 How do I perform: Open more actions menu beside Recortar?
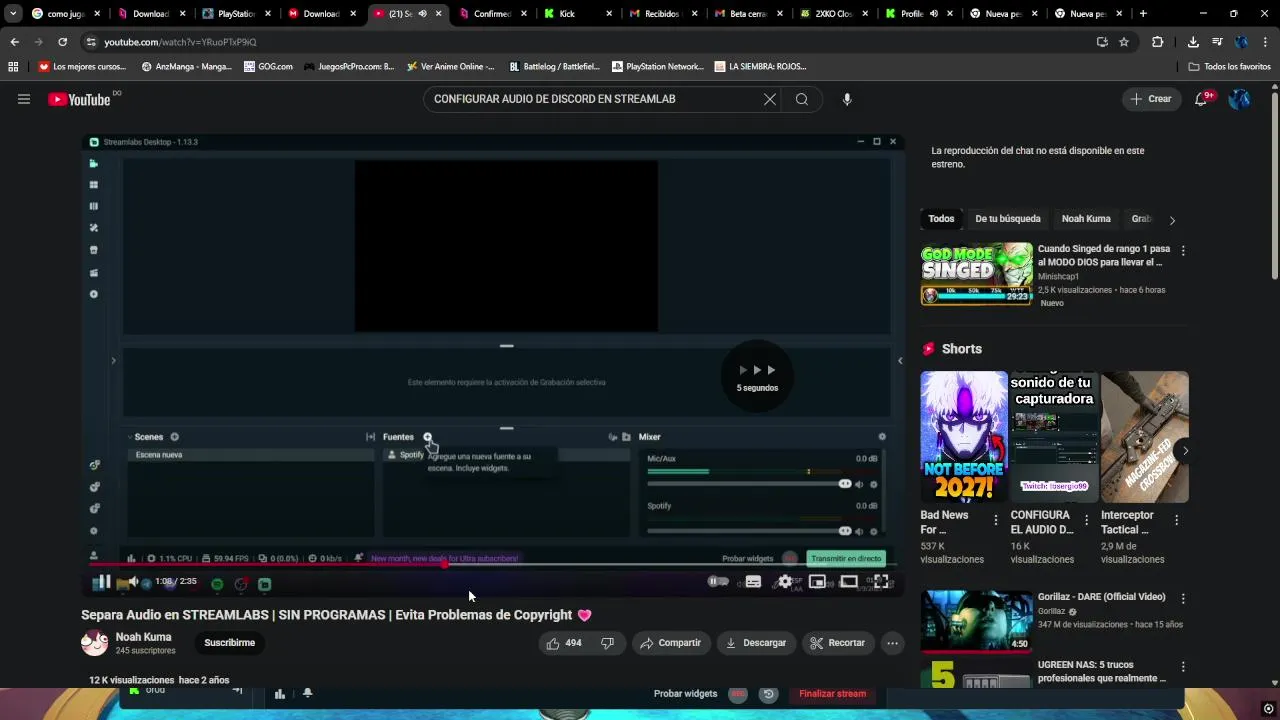click(893, 643)
